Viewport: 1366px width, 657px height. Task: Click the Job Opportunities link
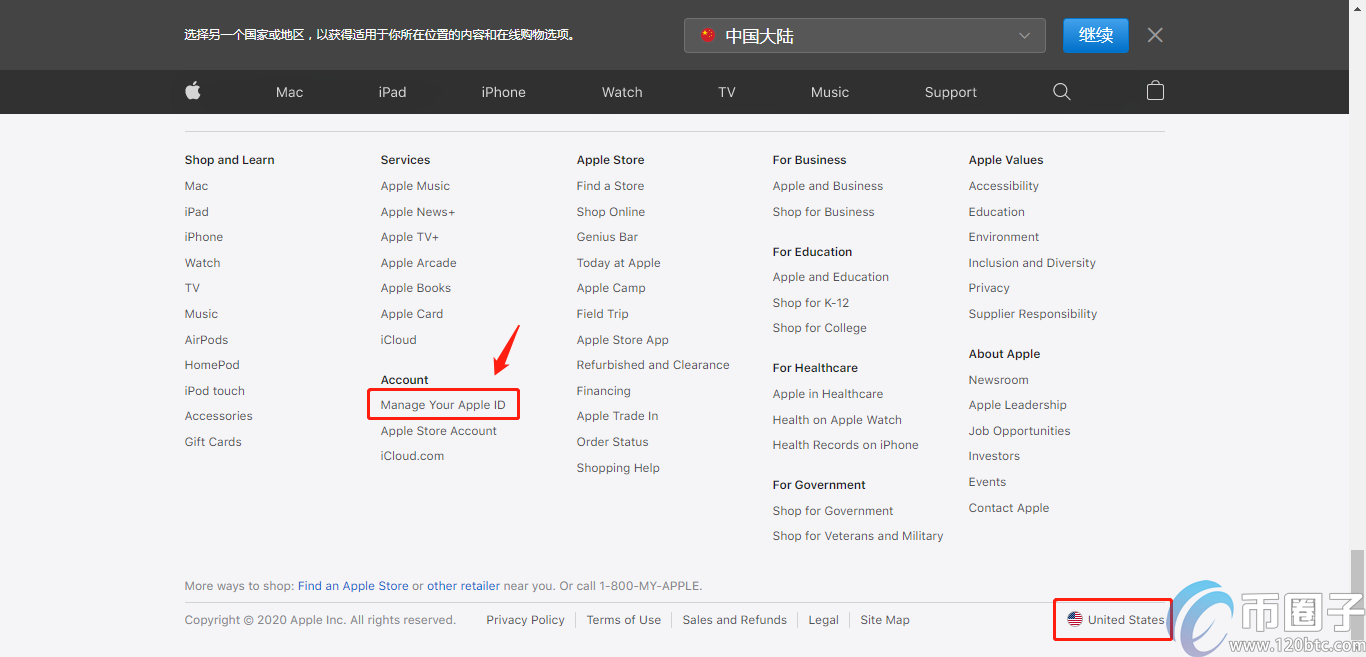tap(1020, 431)
